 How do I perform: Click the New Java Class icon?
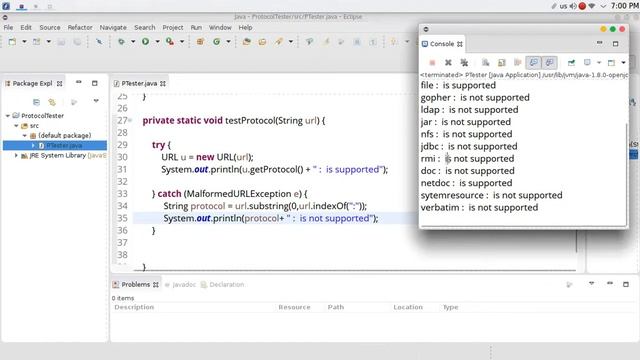(x=217, y=42)
